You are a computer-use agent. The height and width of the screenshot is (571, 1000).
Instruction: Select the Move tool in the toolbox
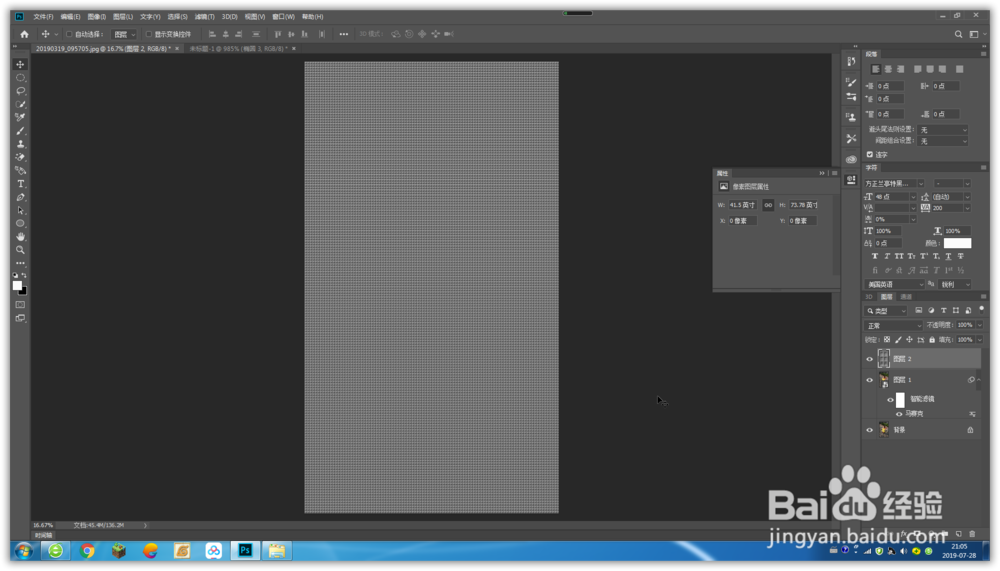pyautogui.click(x=20, y=64)
